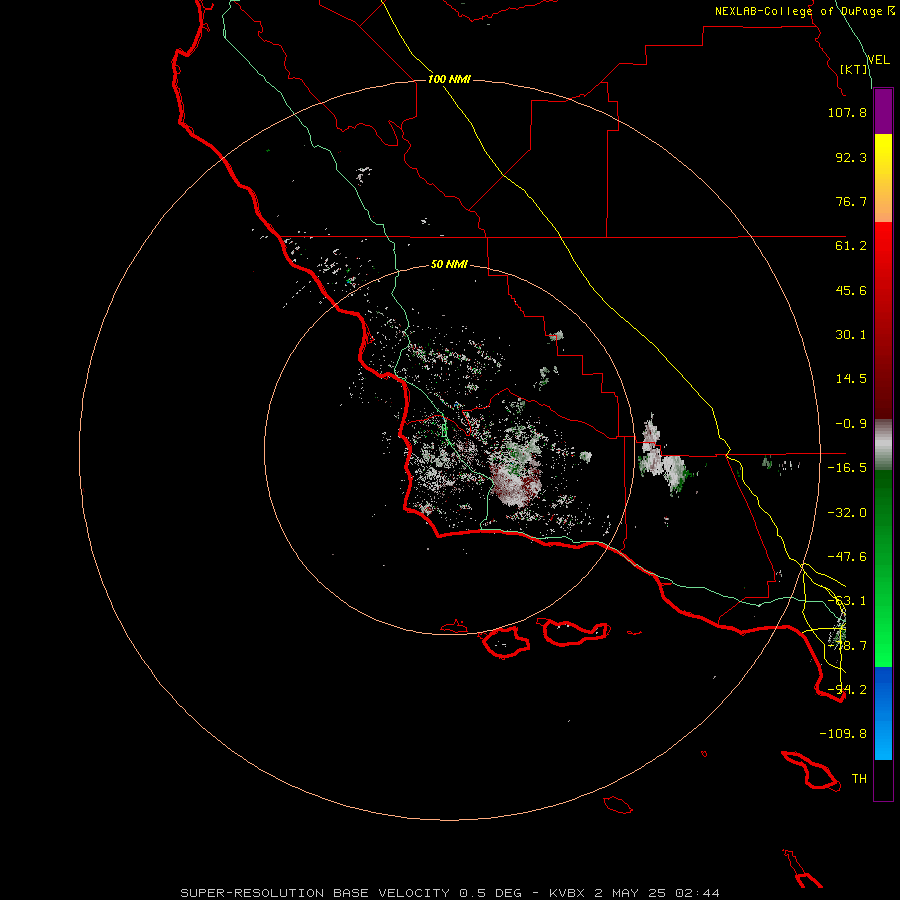Select the 92.3 velocity scale value
This screenshot has width=900, height=900.
[x=851, y=157]
